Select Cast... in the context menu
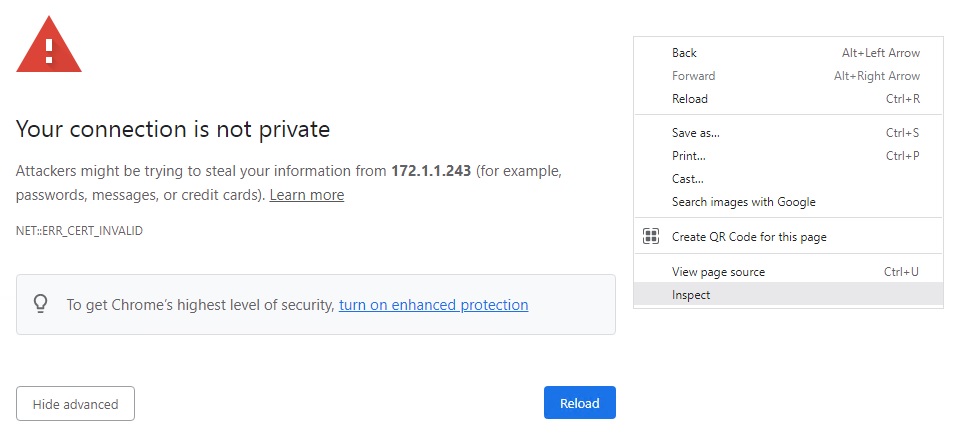 (688, 179)
